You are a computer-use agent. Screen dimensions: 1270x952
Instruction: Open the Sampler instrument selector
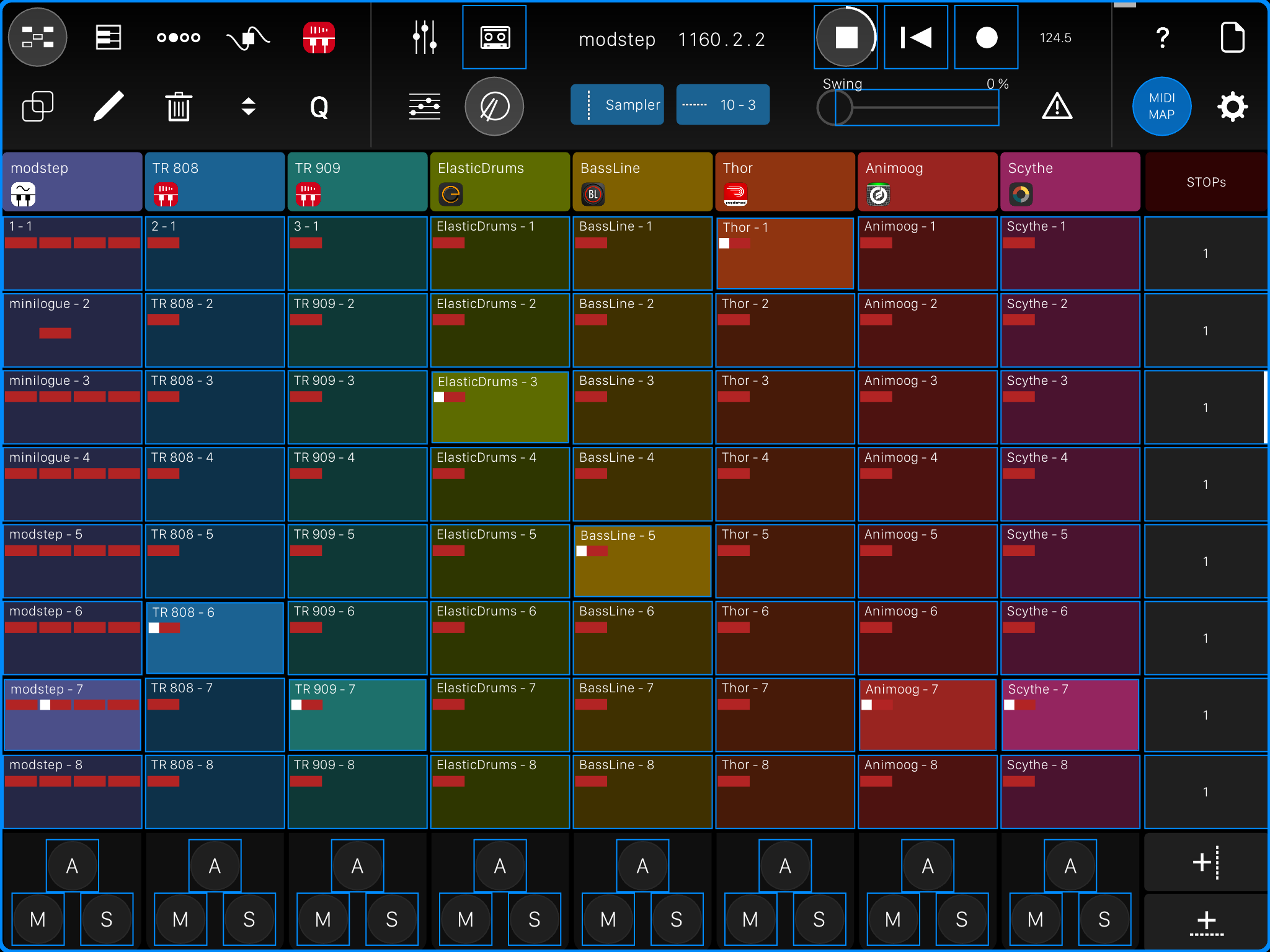617,105
